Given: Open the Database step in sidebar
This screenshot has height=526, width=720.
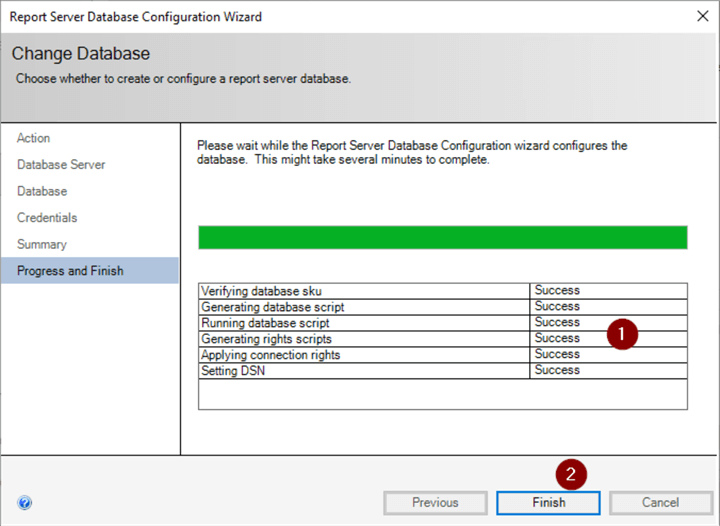Looking at the screenshot, I should (x=42, y=191).
